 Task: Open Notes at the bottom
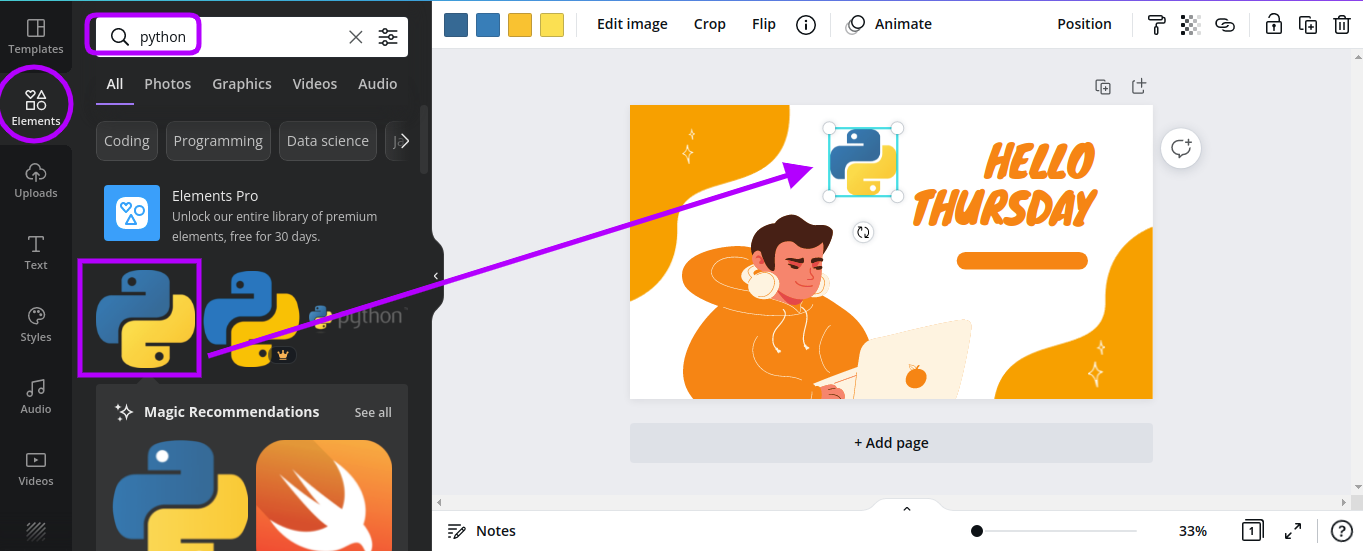(x=482, y=531)
